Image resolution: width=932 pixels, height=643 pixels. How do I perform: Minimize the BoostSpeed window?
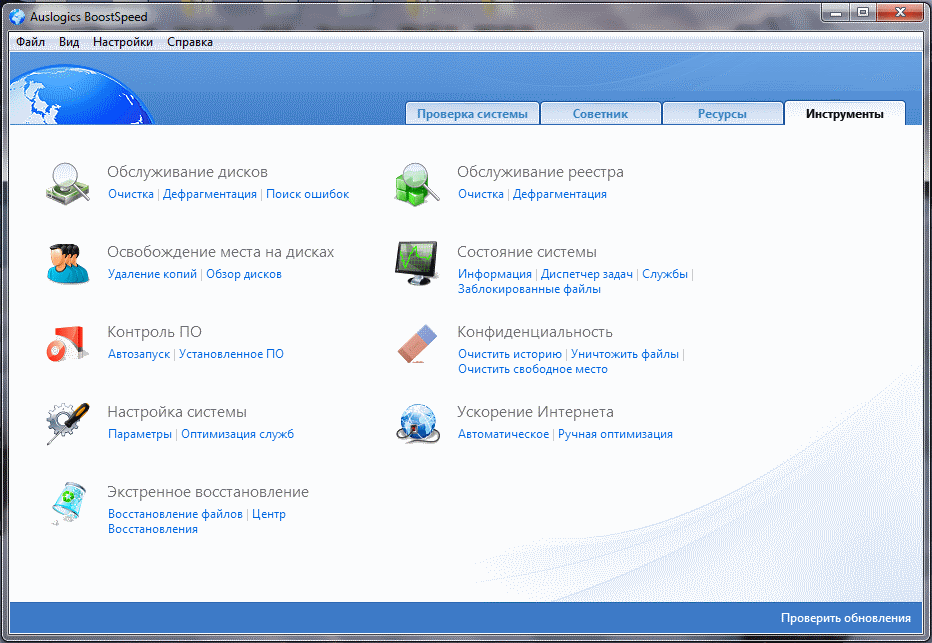836,12
